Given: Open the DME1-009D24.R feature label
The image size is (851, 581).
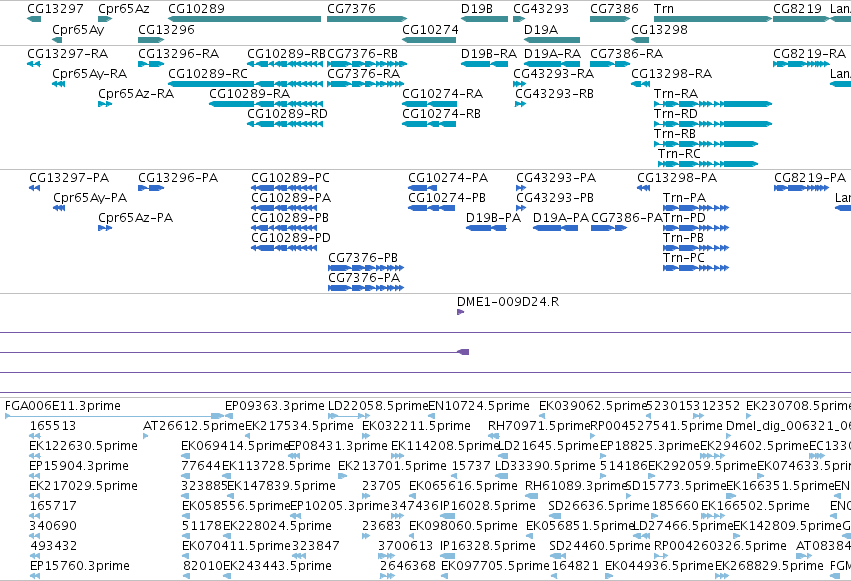Looking at the screenshot, I should (x=508, y=302).
